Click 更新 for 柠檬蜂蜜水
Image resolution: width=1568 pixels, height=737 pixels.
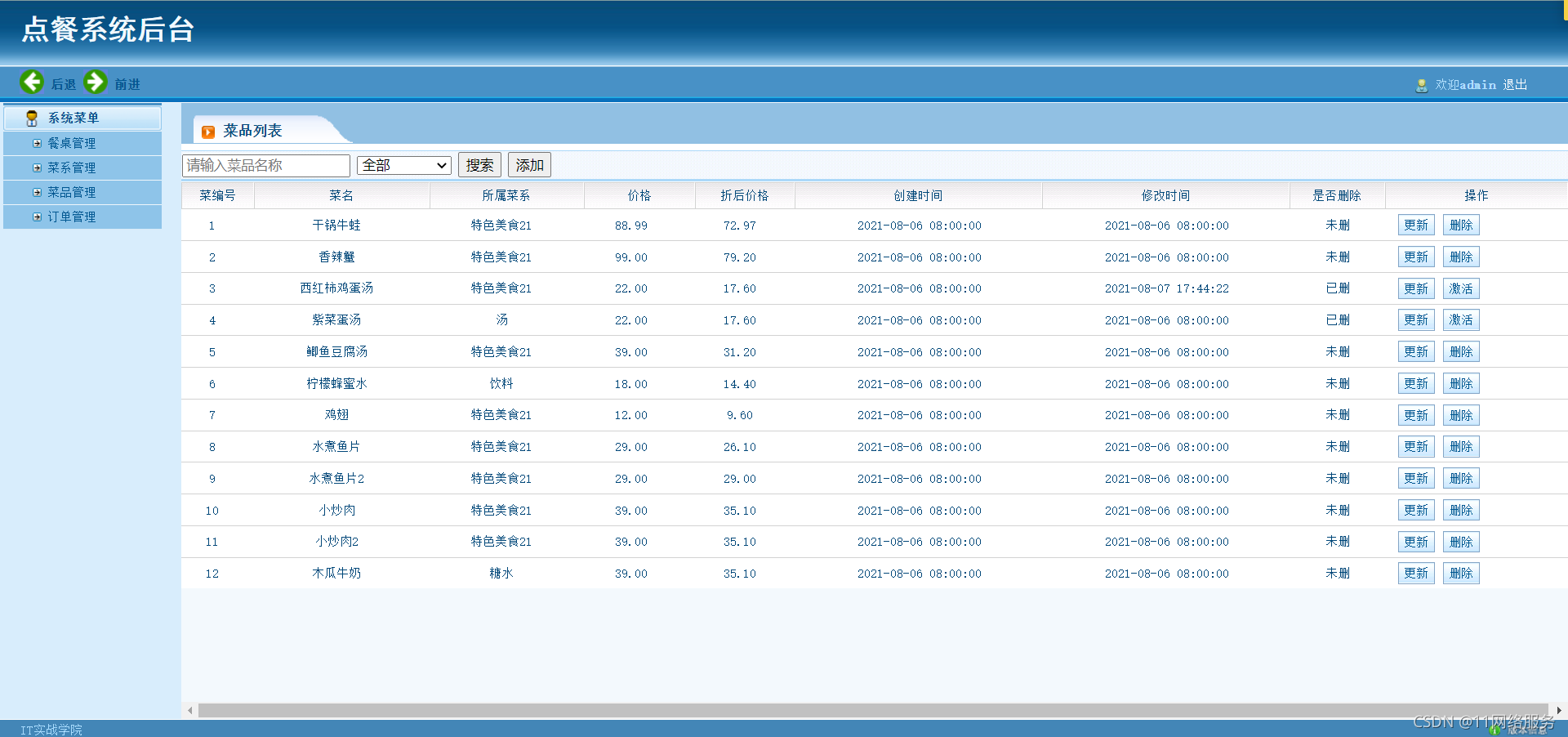(1416, 384)
